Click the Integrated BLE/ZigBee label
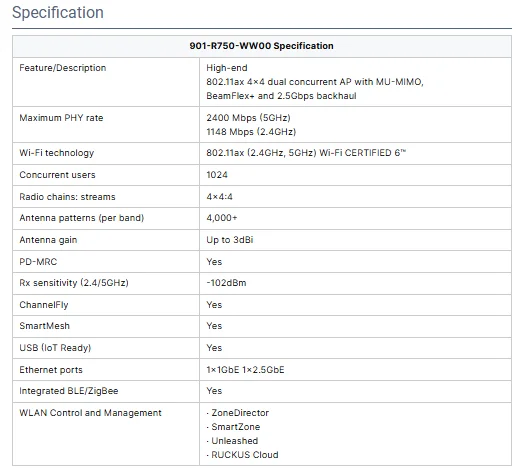521x469 pixels. tap(69, 391)
